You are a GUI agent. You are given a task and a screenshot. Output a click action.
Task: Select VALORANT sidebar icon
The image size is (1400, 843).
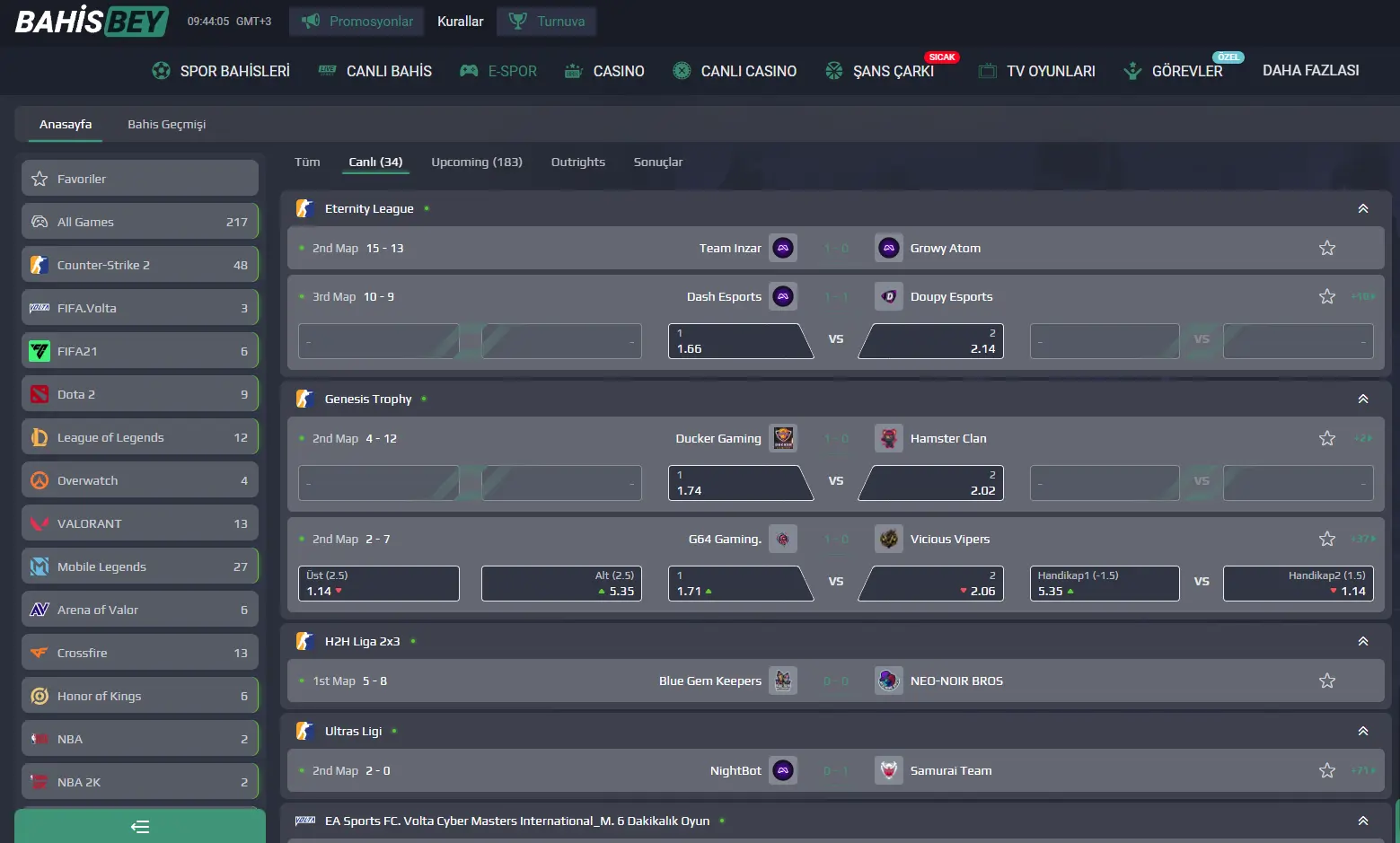click(40, 523)
